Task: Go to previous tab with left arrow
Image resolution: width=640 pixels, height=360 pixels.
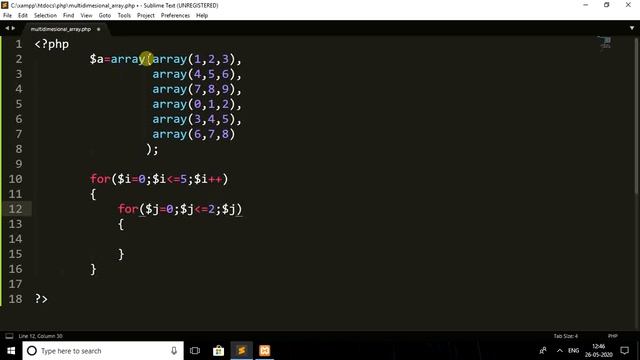Action: pos(7,28)
